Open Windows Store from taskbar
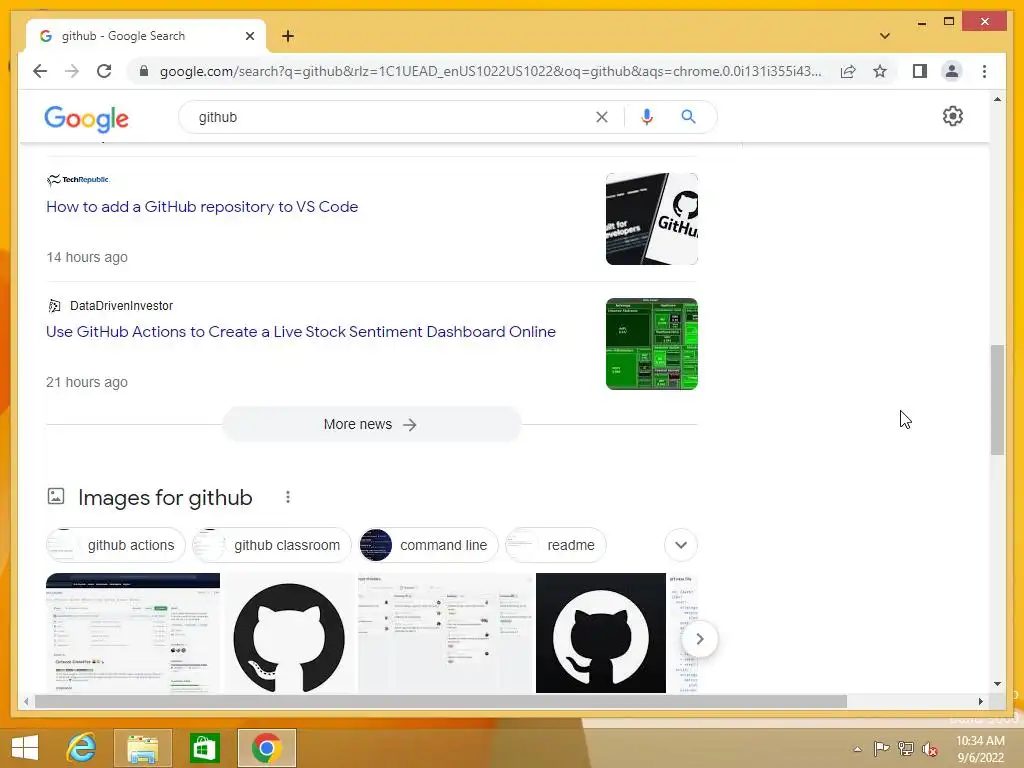The height and width of the screenshot is (768, 1024). tap(204, 748)
